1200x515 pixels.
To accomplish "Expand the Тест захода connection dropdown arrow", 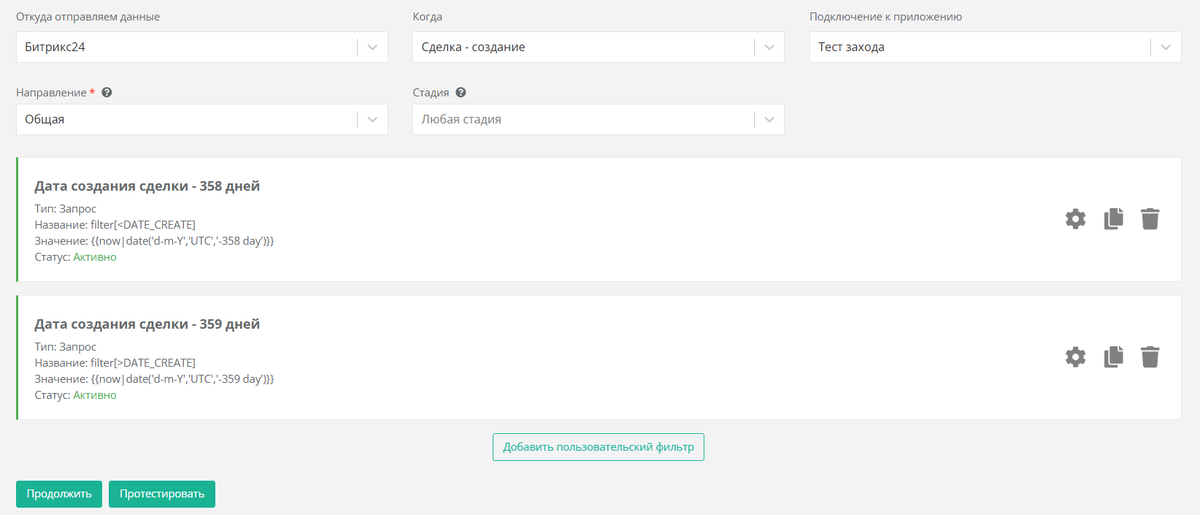I will (1165, 47).
